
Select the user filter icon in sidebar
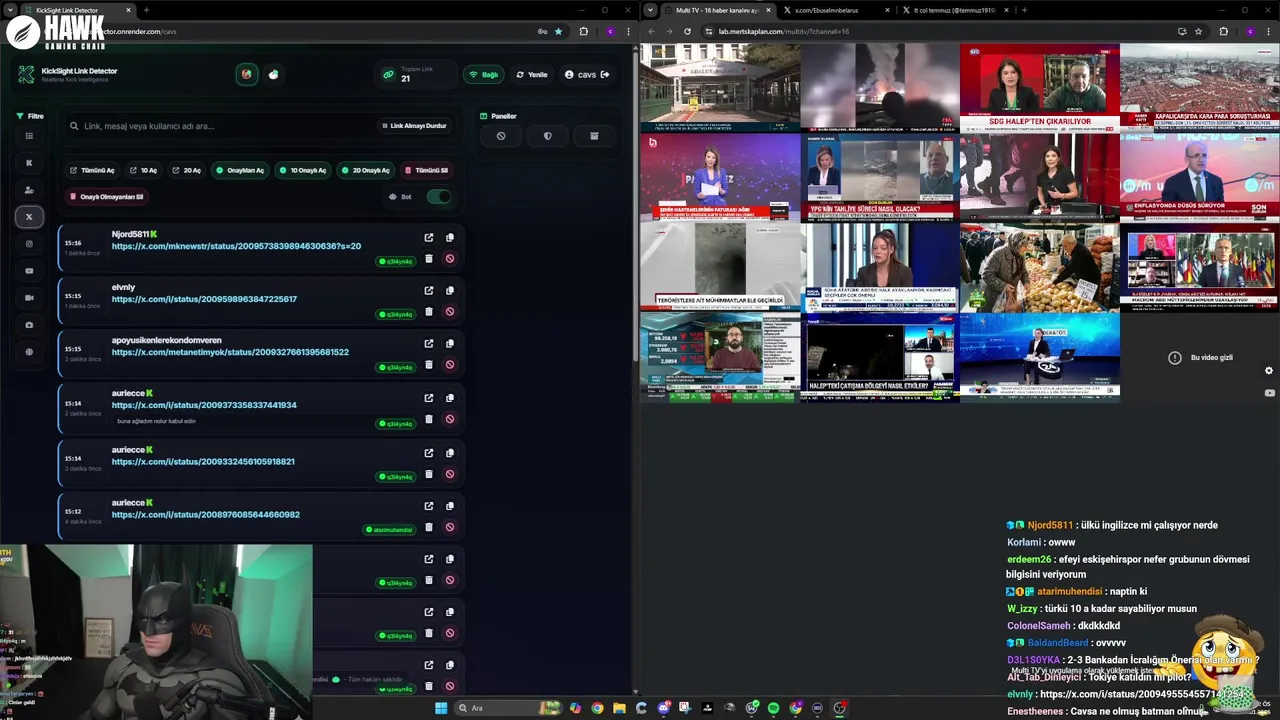coord(29,190)
